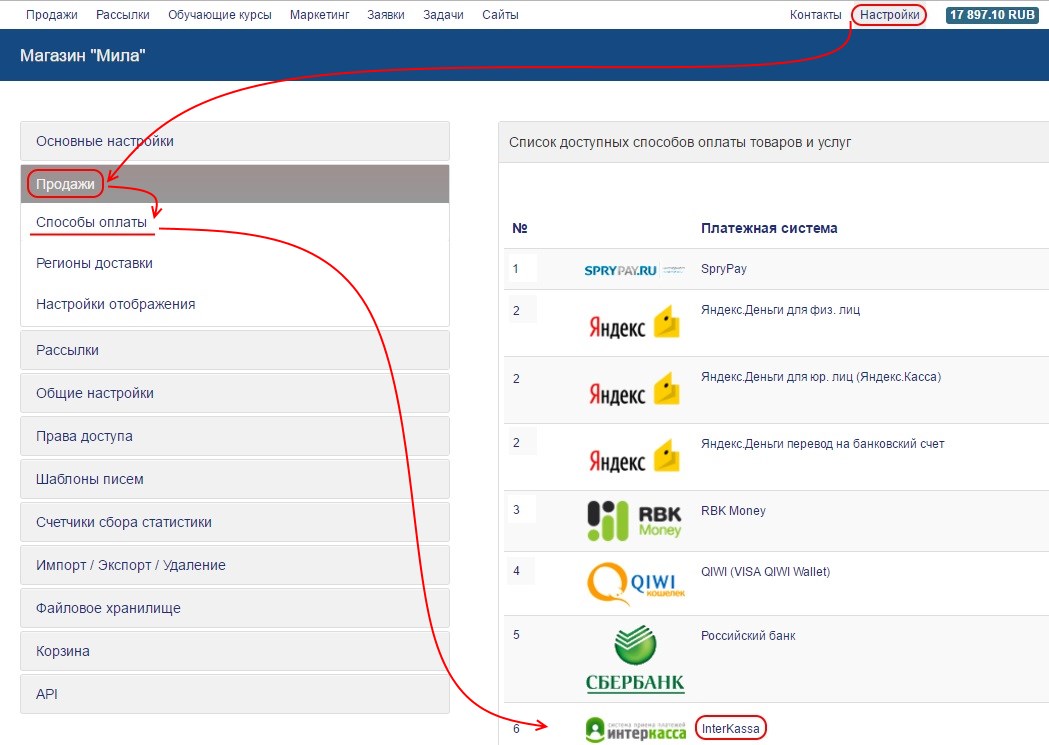The width and height of the screenshot is (1049, 745).
Task: Click the QIWI кошелек logo
Action: (x=636, y=583)
